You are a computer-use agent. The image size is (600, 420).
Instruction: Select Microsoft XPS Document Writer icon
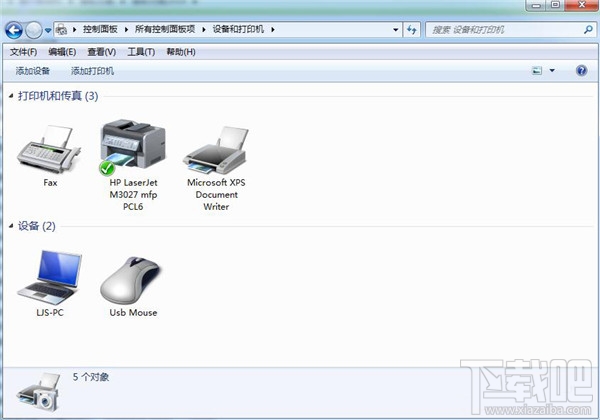[216, 150]
